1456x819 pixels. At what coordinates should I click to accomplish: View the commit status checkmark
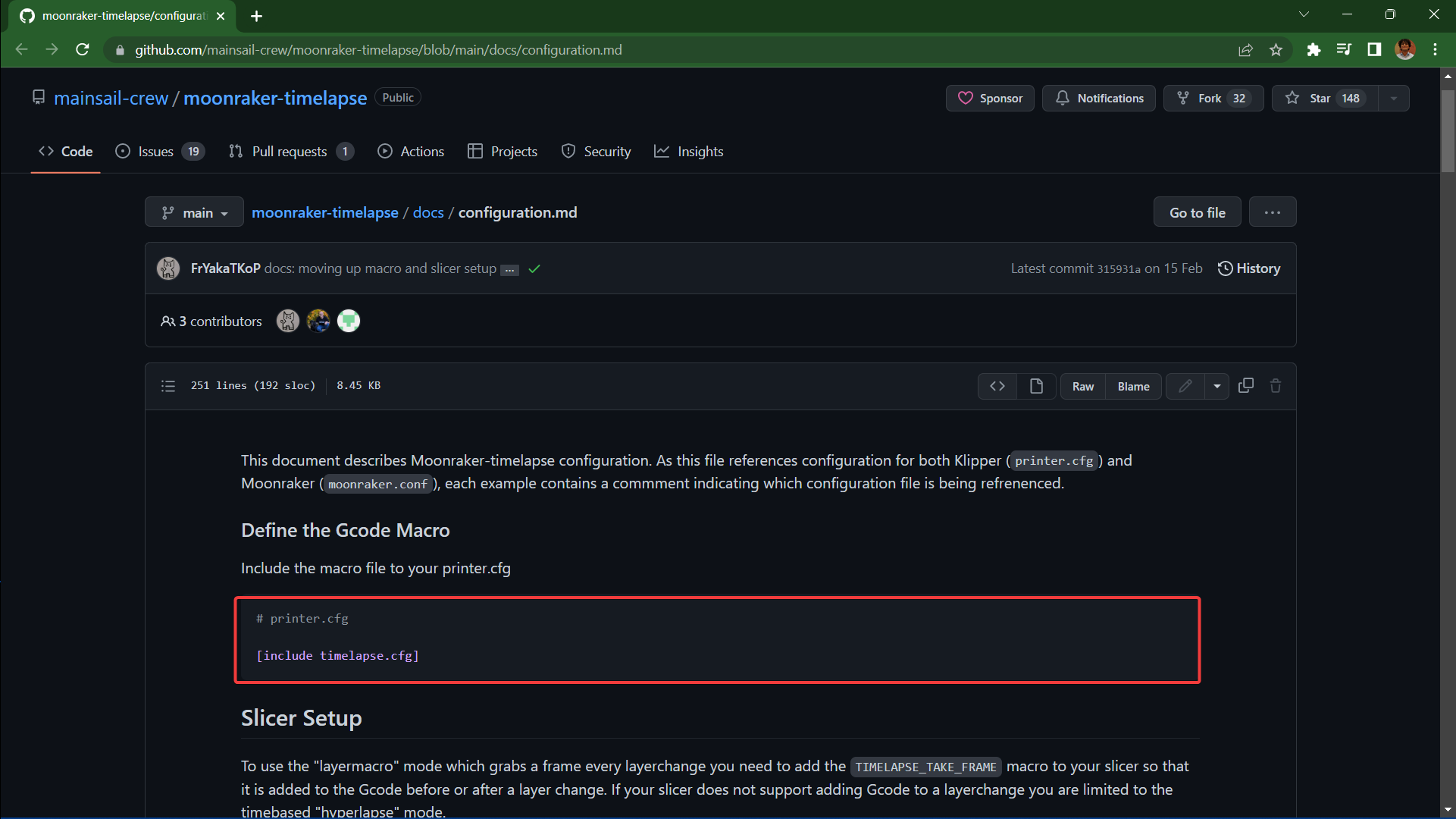pyautogui.click(x=534, y=269)
